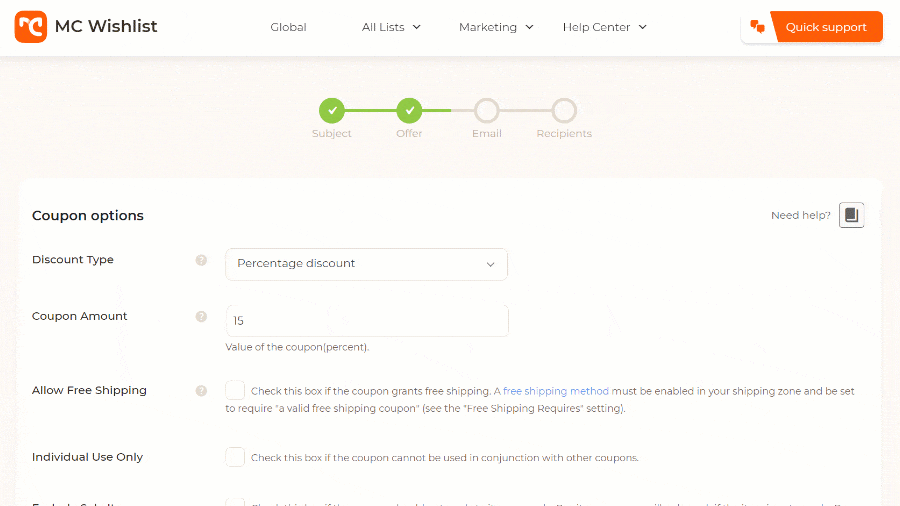
Task: Expand the Marketing menu
Action: [496, 27]
